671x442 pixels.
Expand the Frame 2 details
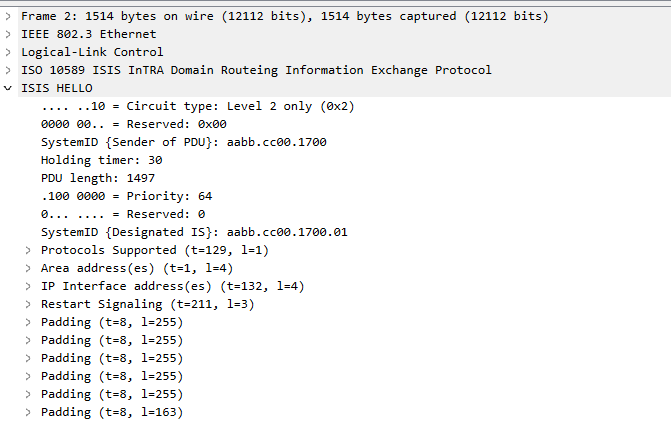click(9, 16)
